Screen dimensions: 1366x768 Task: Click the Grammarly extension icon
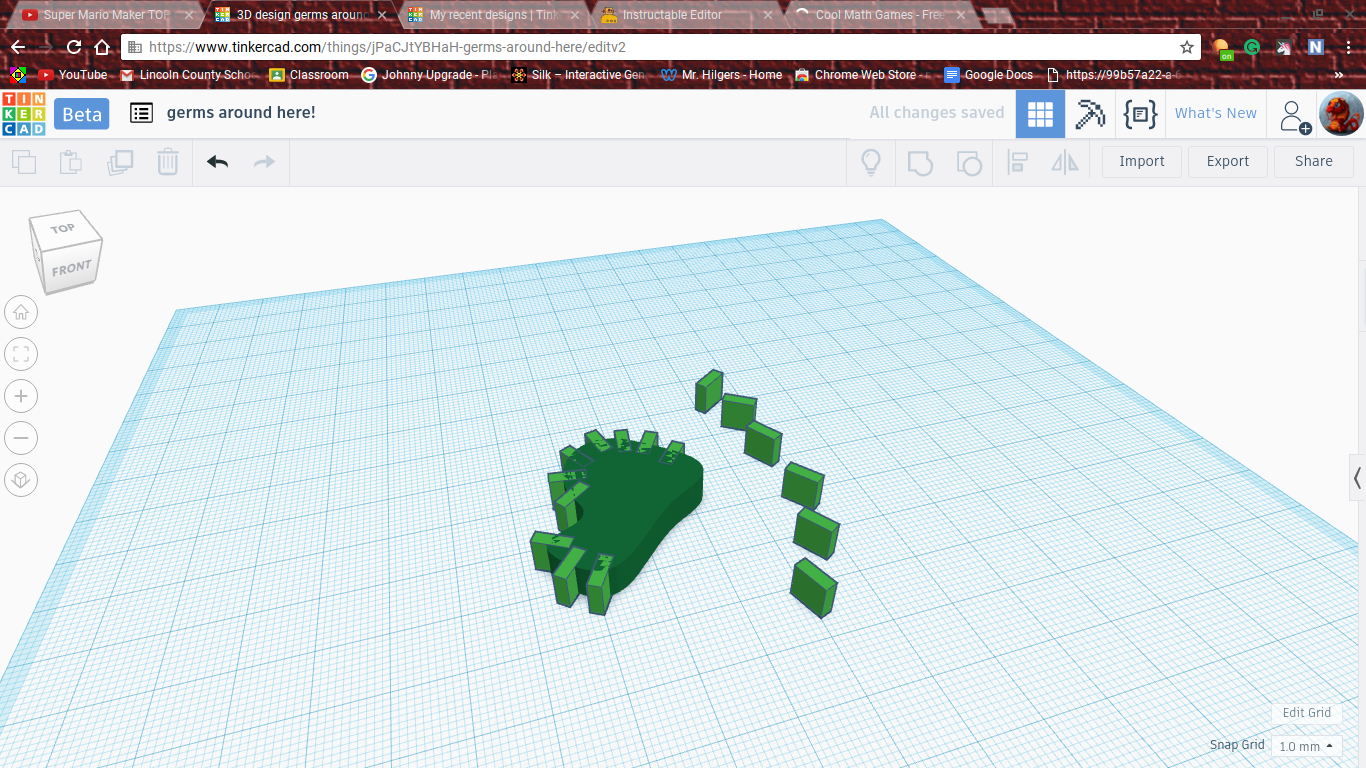tap(1252, 47)
